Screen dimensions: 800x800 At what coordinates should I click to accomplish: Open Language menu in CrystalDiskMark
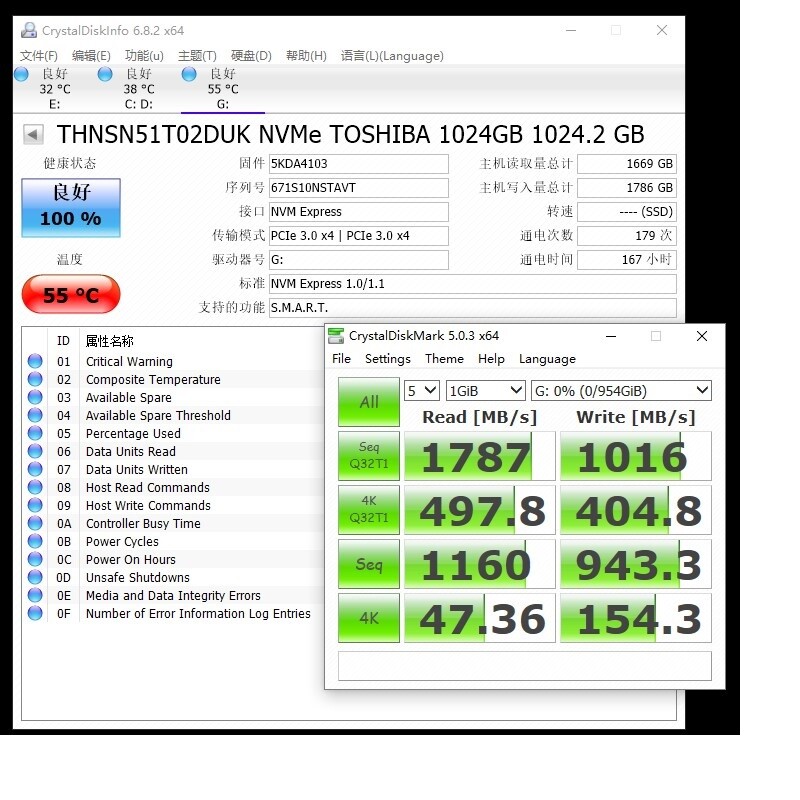(x=547, y=359)
